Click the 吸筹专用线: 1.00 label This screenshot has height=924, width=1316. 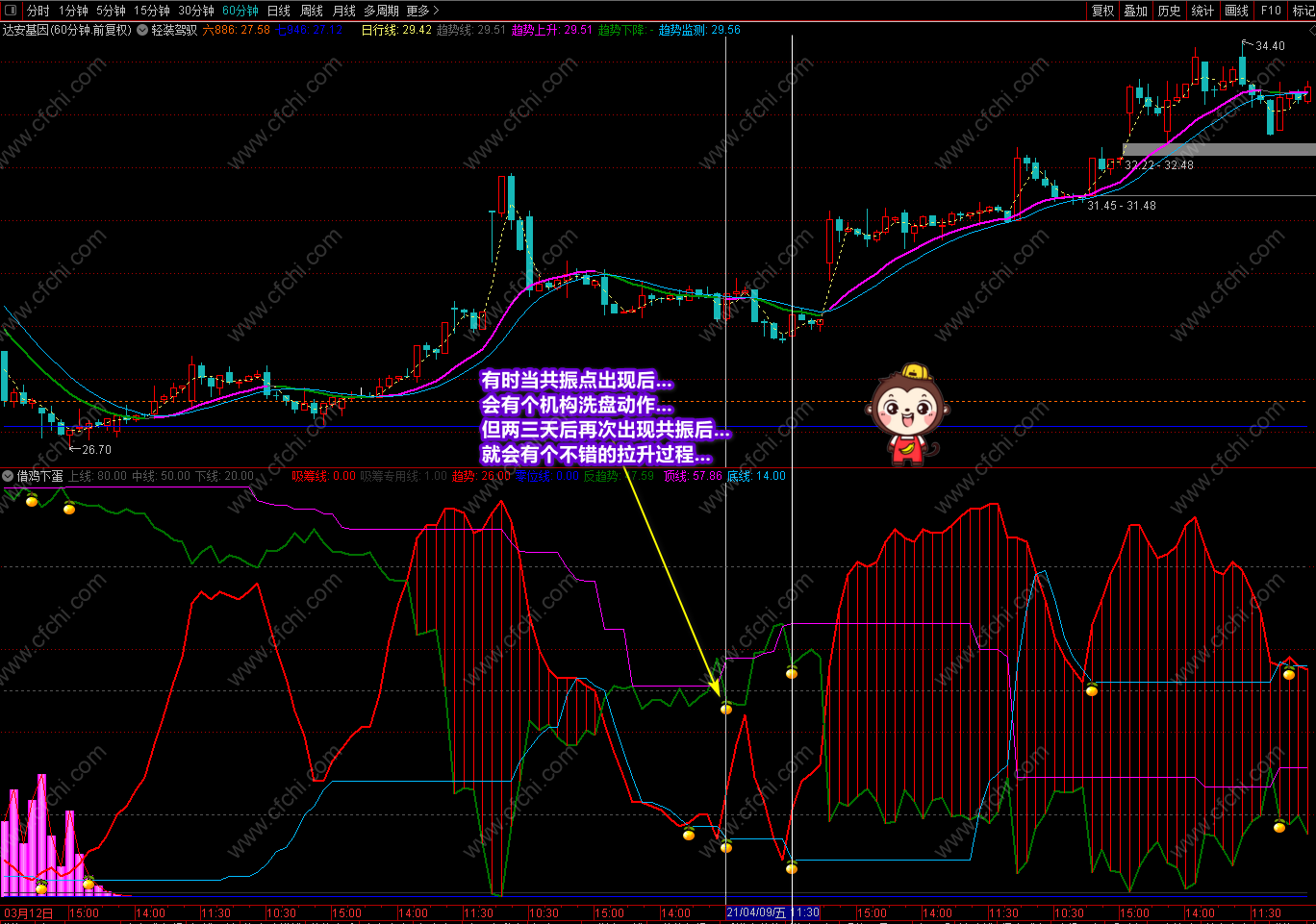tap(404, 476)
